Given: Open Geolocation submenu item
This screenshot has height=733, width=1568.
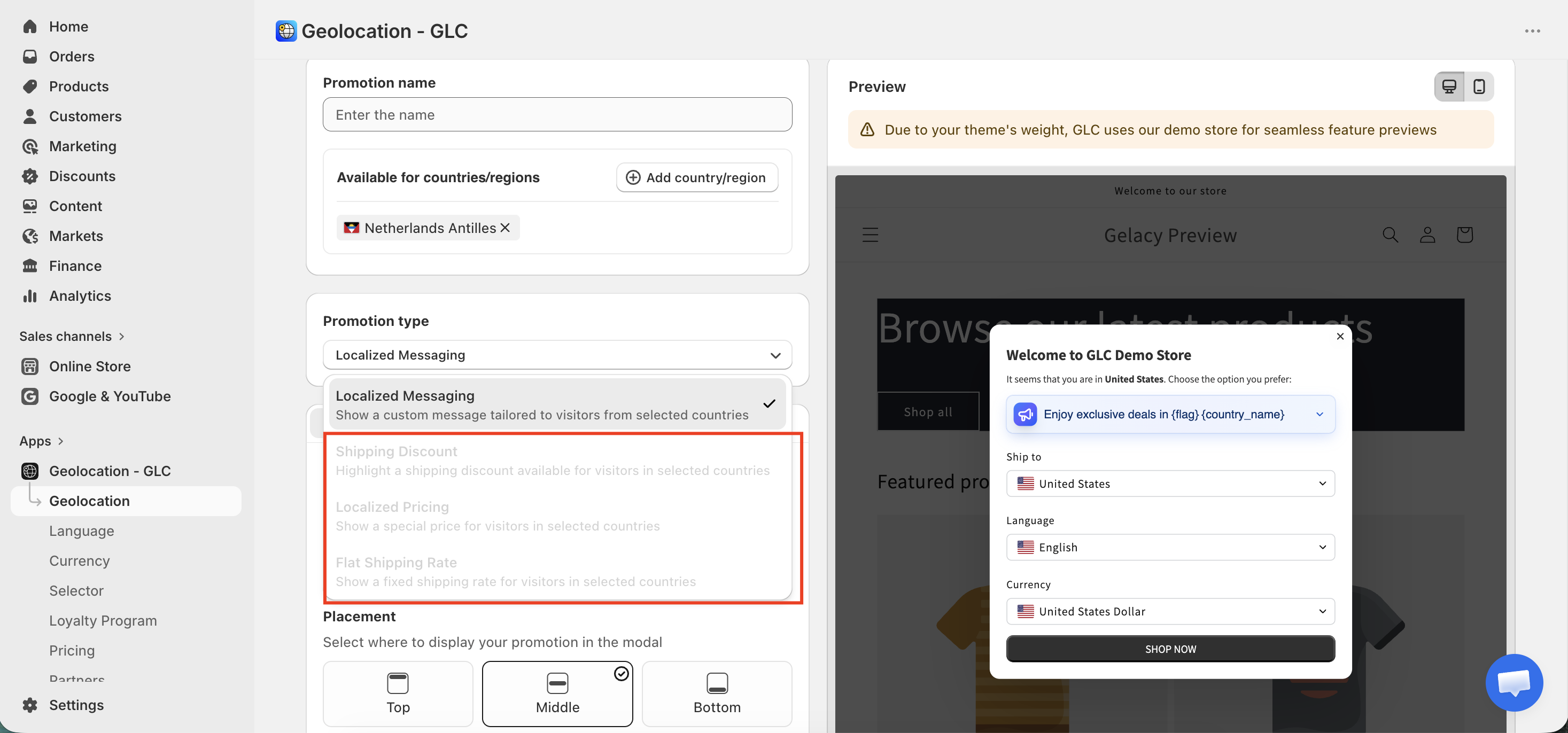Looking at the screenshot, I should tap(126, 501).
